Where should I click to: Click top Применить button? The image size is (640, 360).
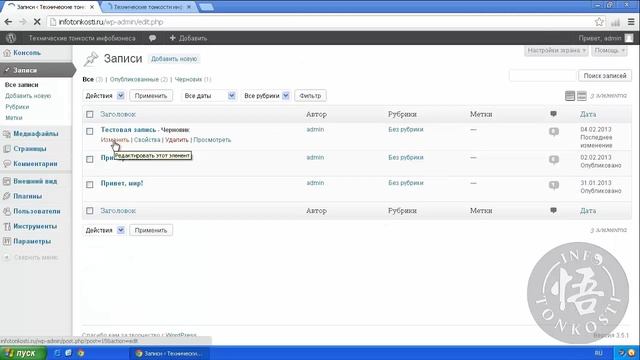click(151, 96)
